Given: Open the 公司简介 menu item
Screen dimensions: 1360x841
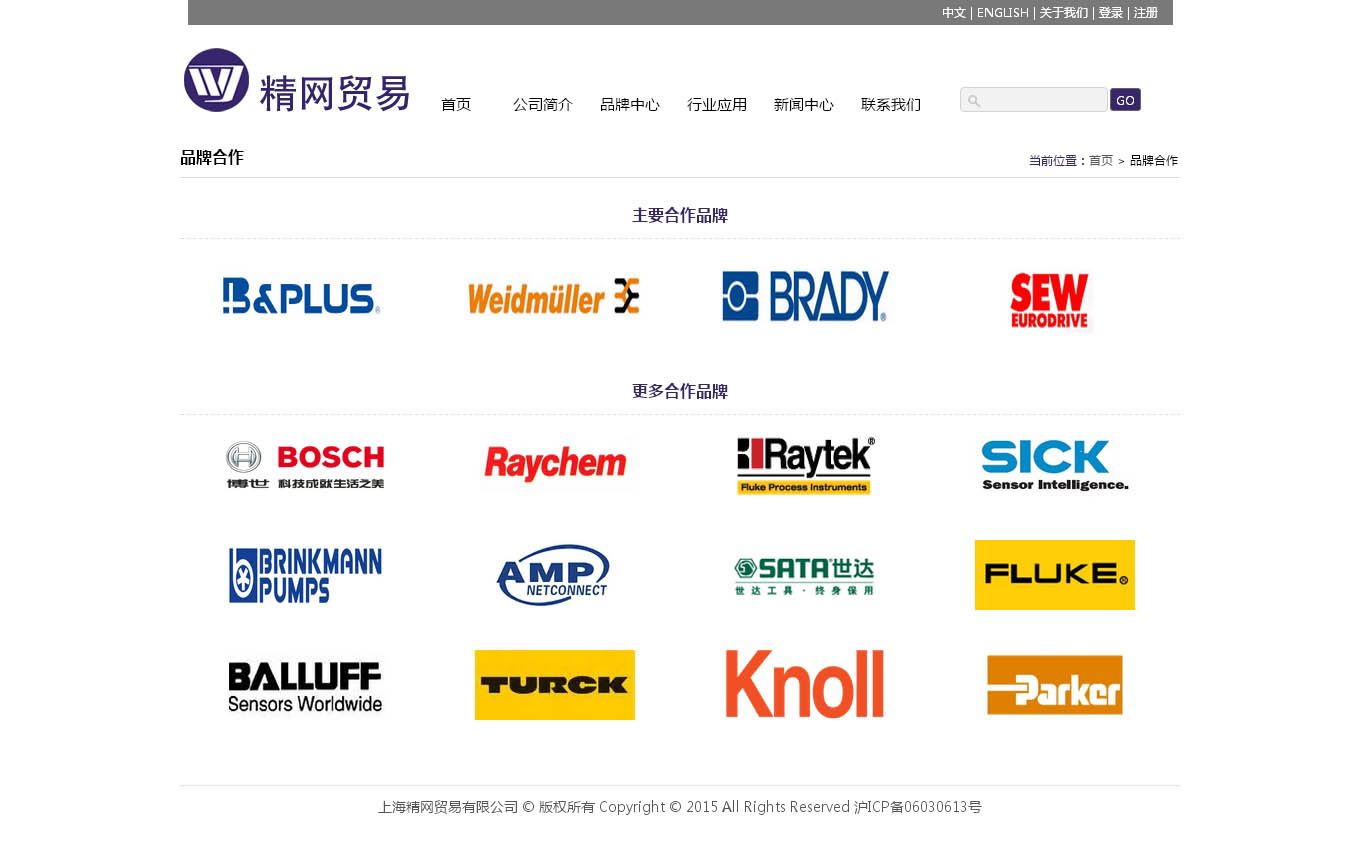Looking at the screenshot, I should tap(543, 104).
